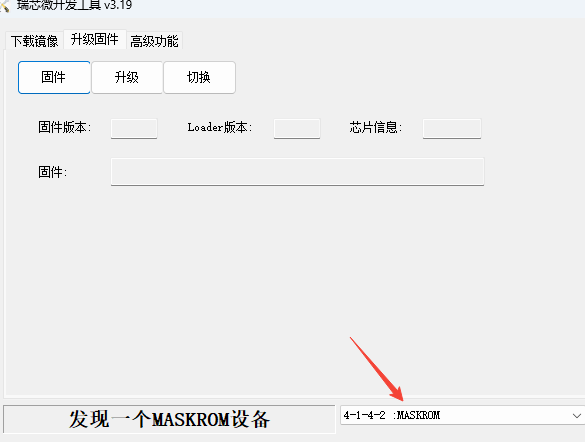Click the v3.19 window title text
The width and height of the screenshot is (585, 442).
(x=118, y=5)
